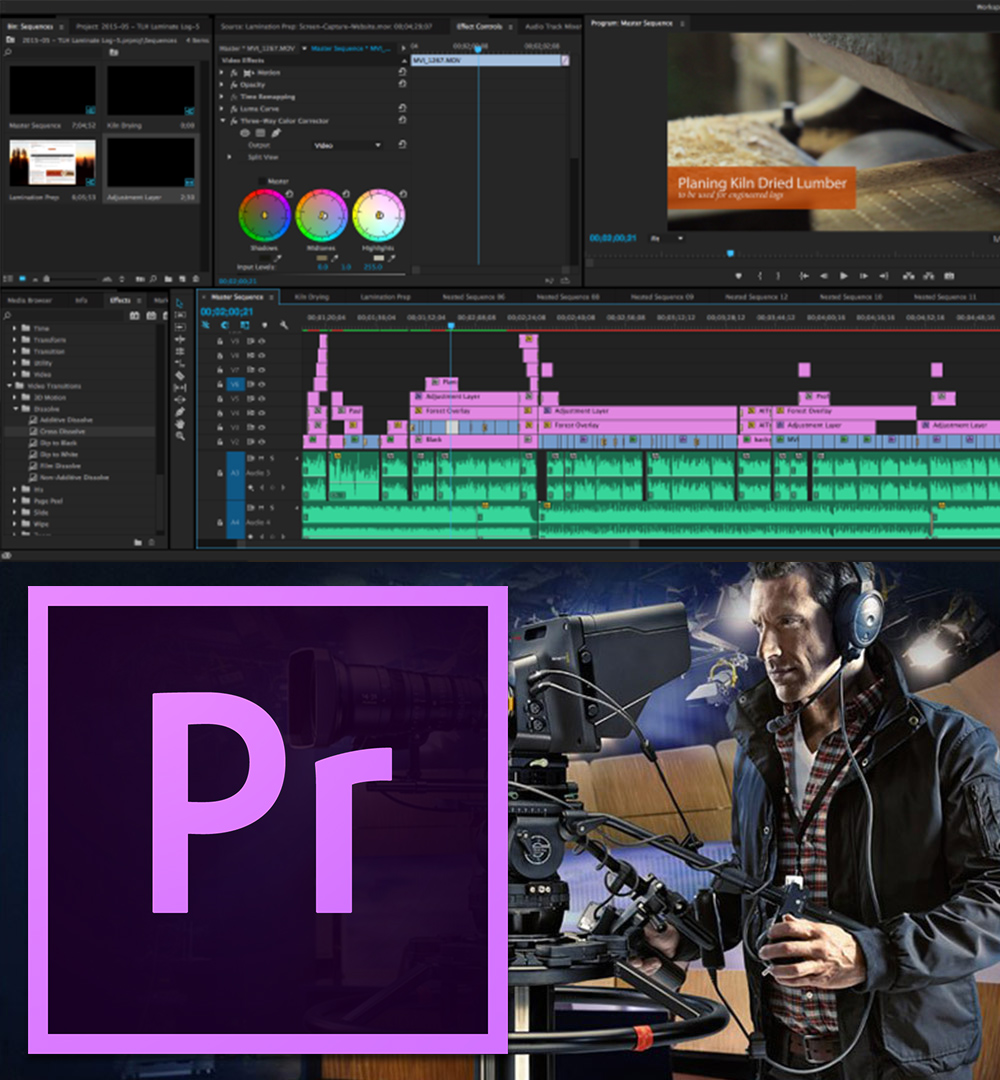The image size is (1000, 1080).
Task: Reset the Opacity effect
Action: click(402, 84)
